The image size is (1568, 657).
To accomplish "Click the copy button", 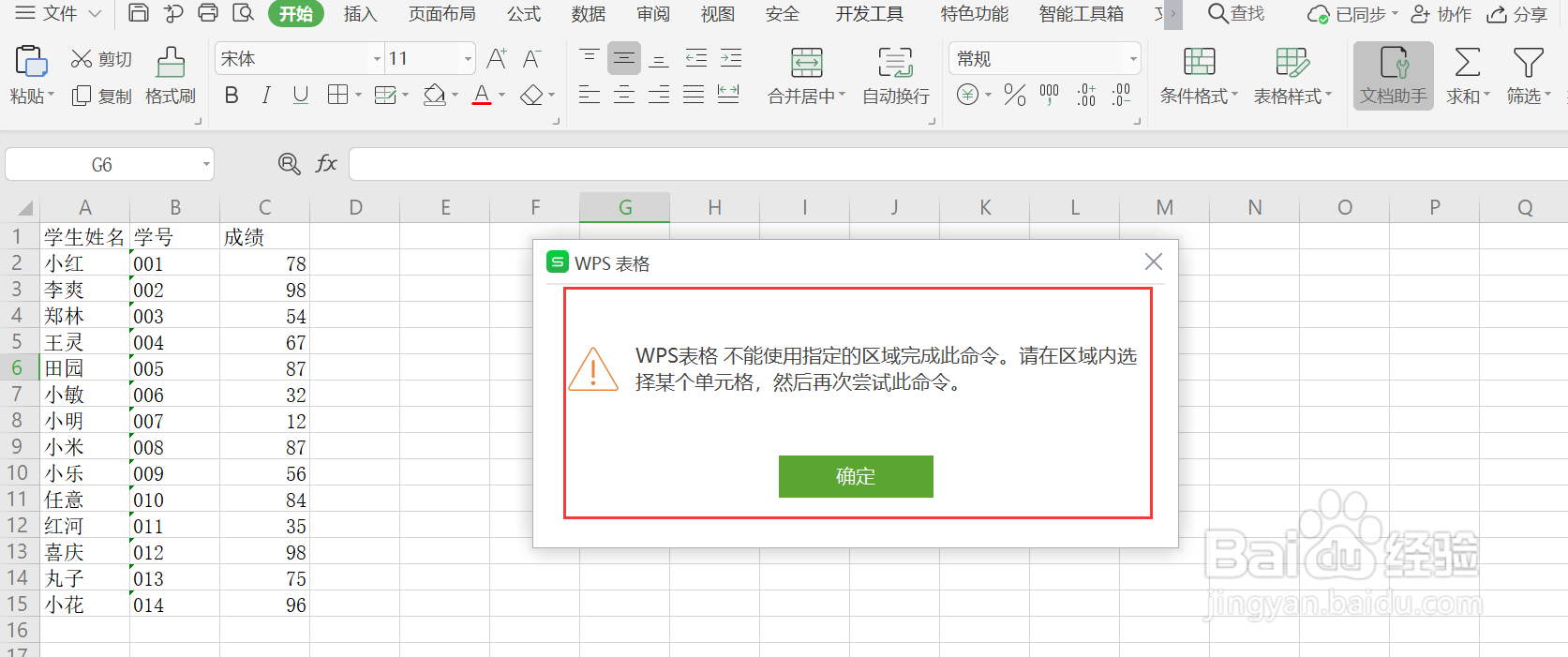I will (102, 96).
